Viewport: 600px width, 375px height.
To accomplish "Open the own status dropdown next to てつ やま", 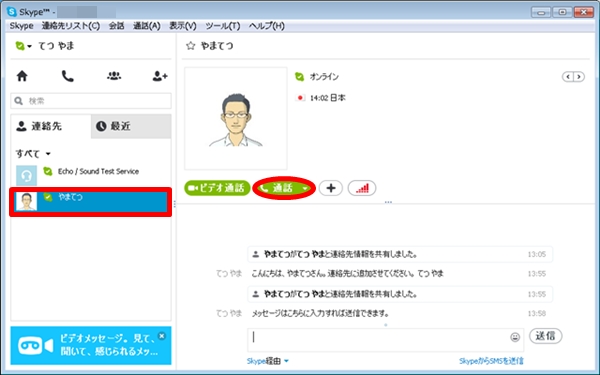I will click(x=23, y=46).
